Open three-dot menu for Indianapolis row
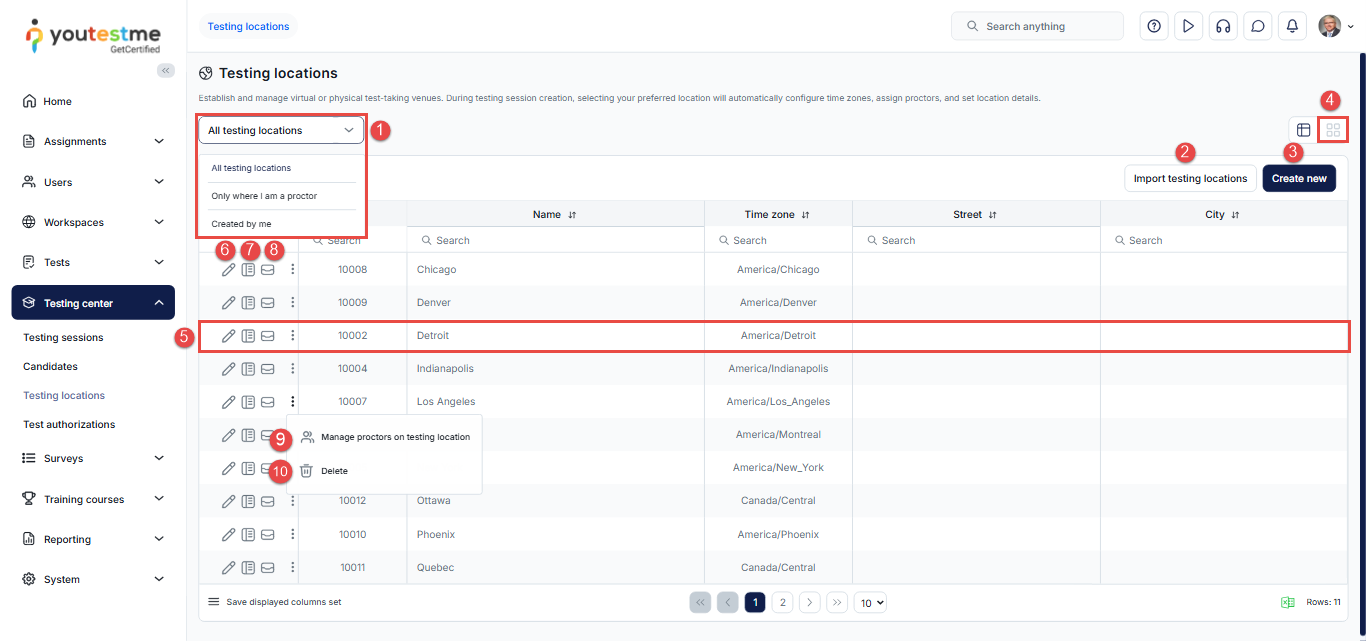Viewport: 1366px width, 641px height. tap(292, 369)
